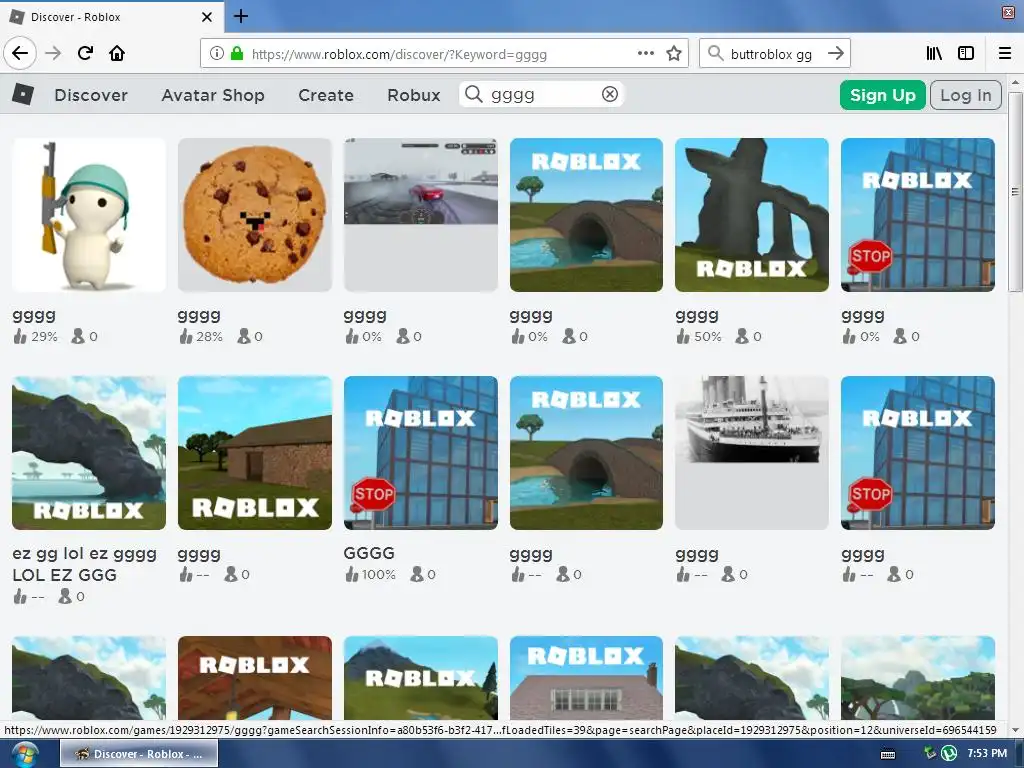The width and height of the screenshot is (1024, 768).
Task: Reload the current page
Action: tap(85, 53)
